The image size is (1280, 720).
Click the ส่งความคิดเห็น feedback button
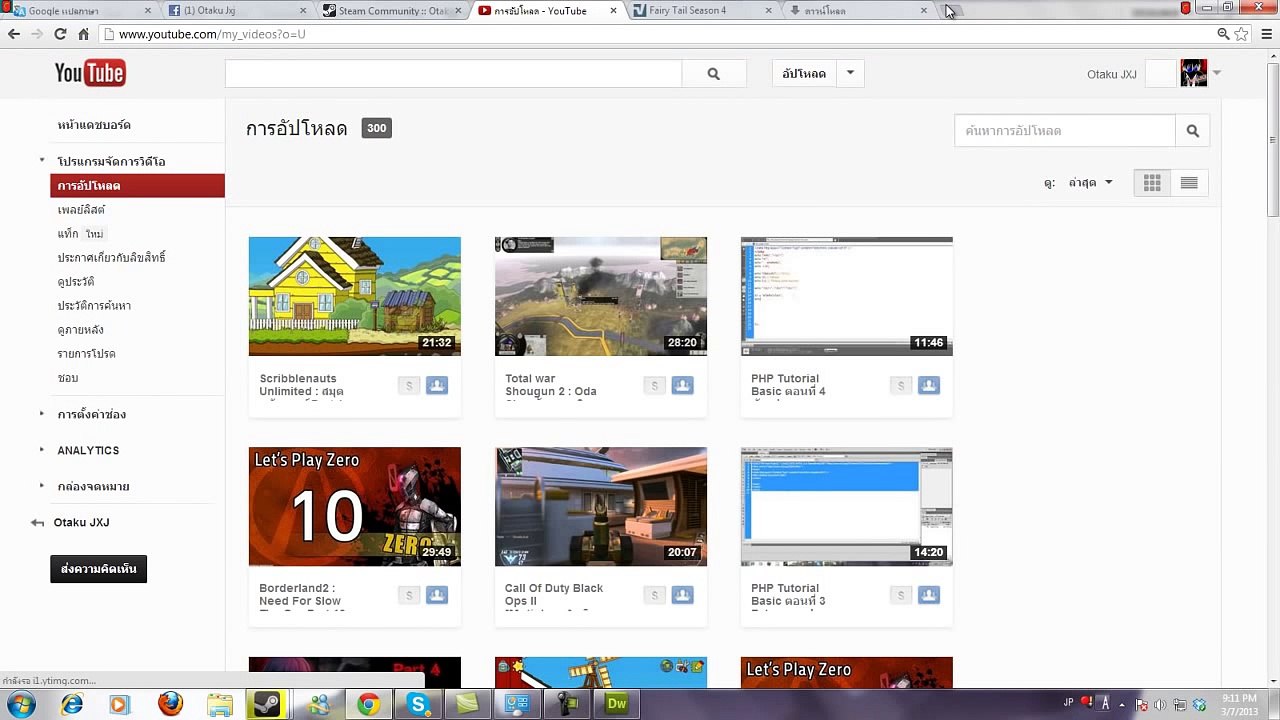pos(98,569)
